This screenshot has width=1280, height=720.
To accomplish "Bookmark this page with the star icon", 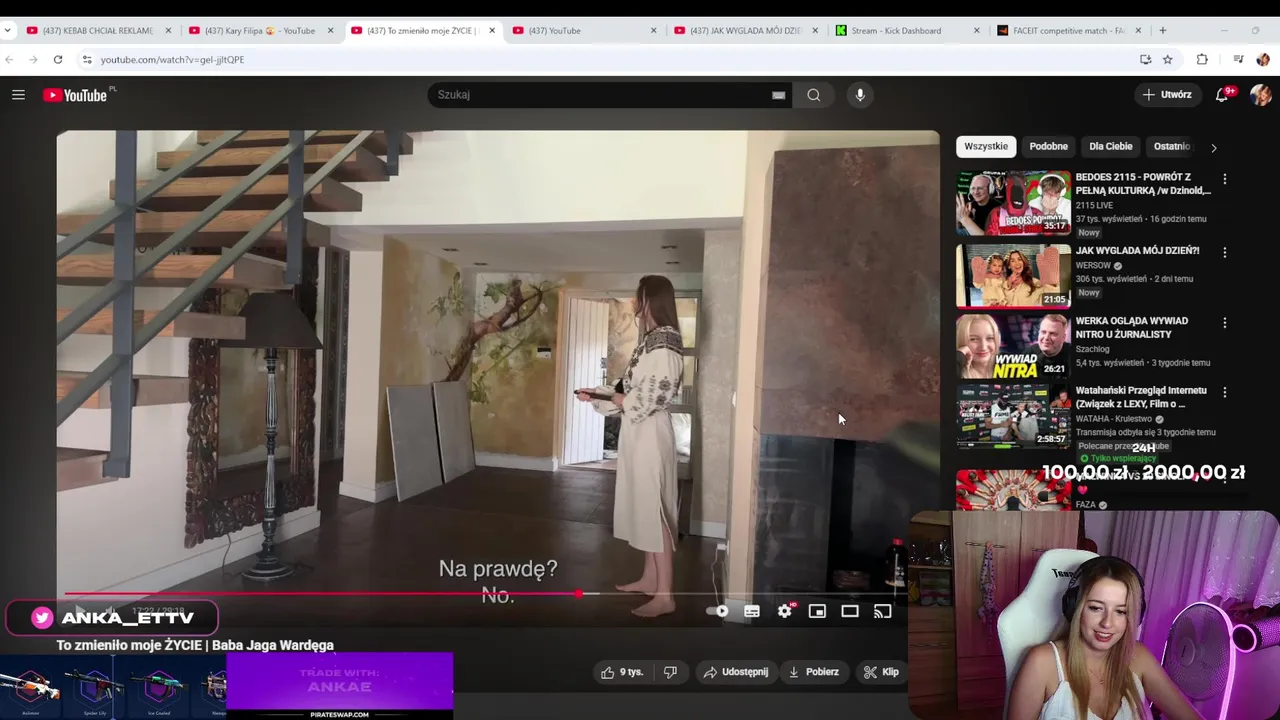I will (x=1167, y=60).
